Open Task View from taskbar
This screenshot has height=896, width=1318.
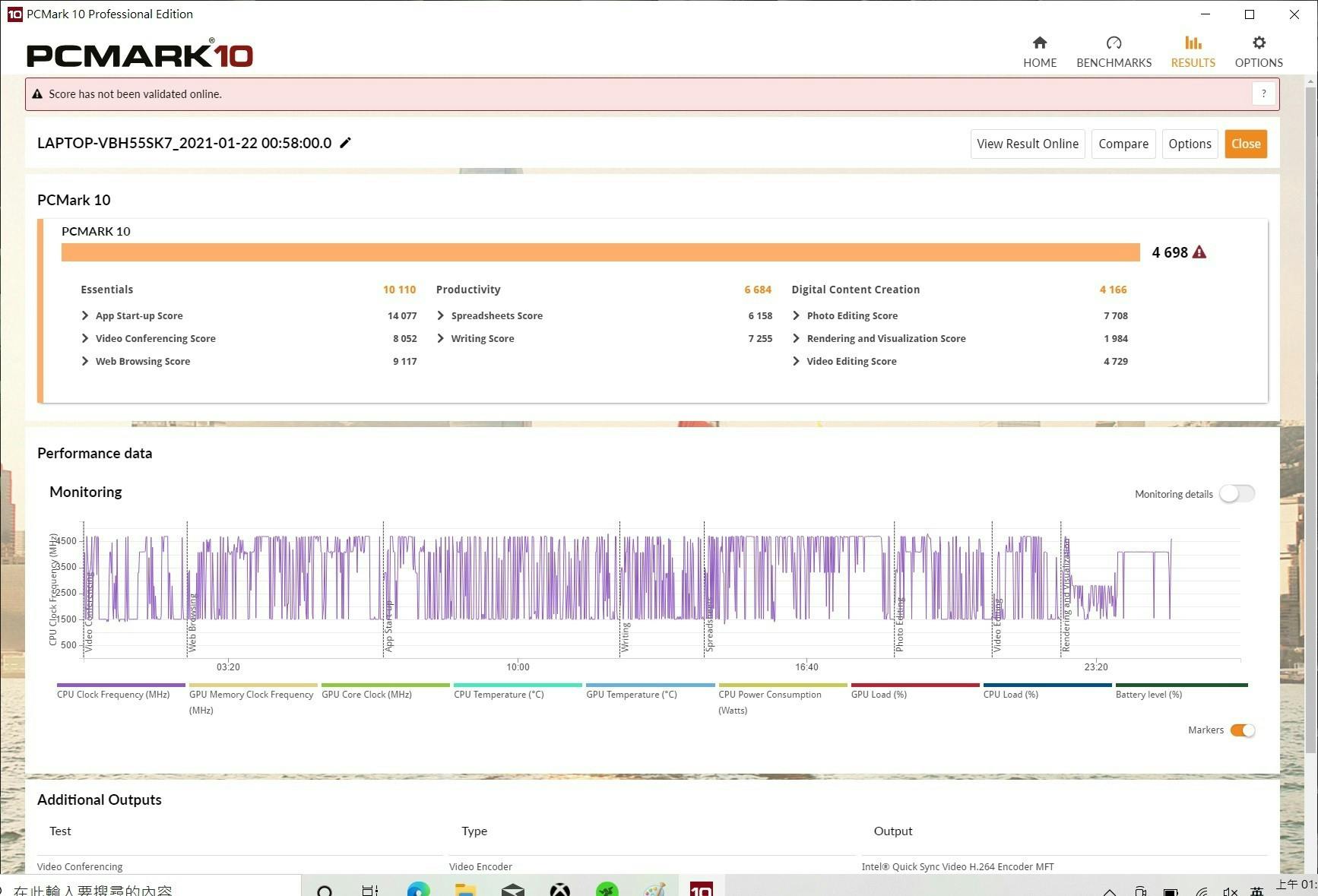370,890
